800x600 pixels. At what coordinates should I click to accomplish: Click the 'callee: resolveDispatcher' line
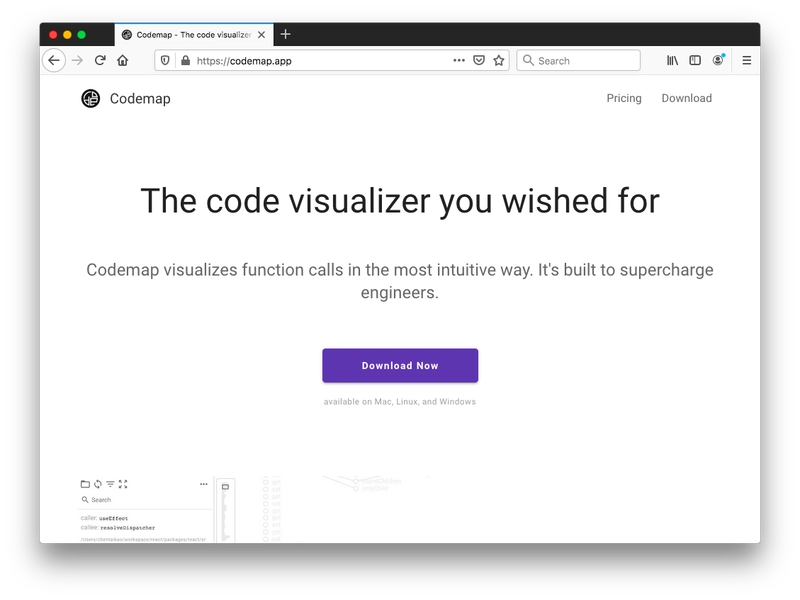118,528
